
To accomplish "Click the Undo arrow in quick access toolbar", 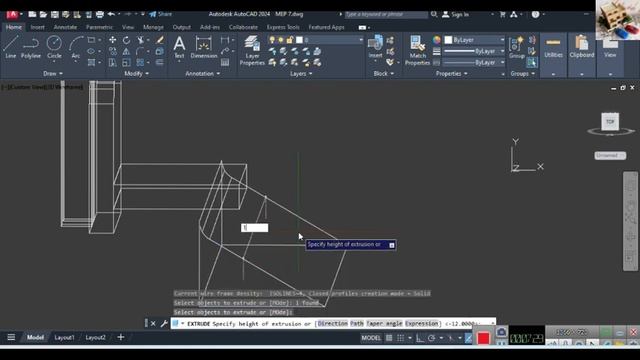I will pyautogui.click(x=111, y=14).
